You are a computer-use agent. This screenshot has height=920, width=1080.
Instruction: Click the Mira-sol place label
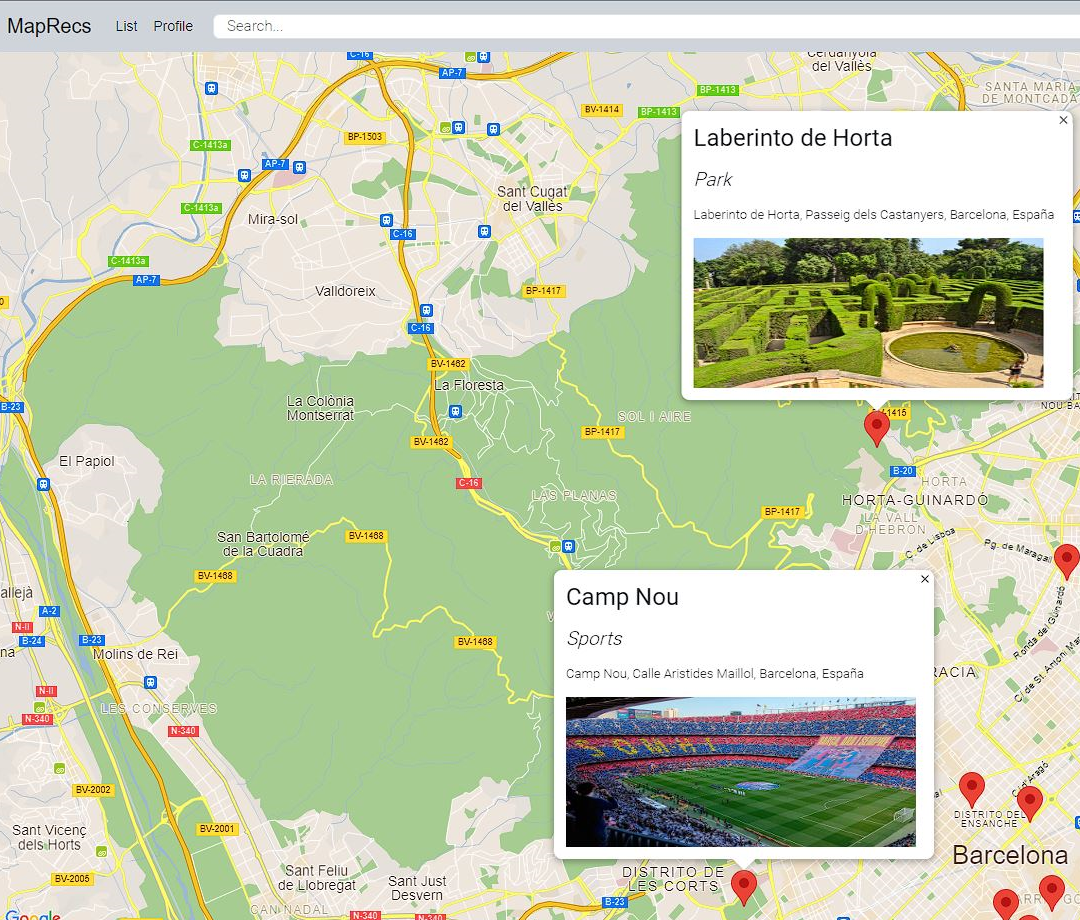coord(273,219)
